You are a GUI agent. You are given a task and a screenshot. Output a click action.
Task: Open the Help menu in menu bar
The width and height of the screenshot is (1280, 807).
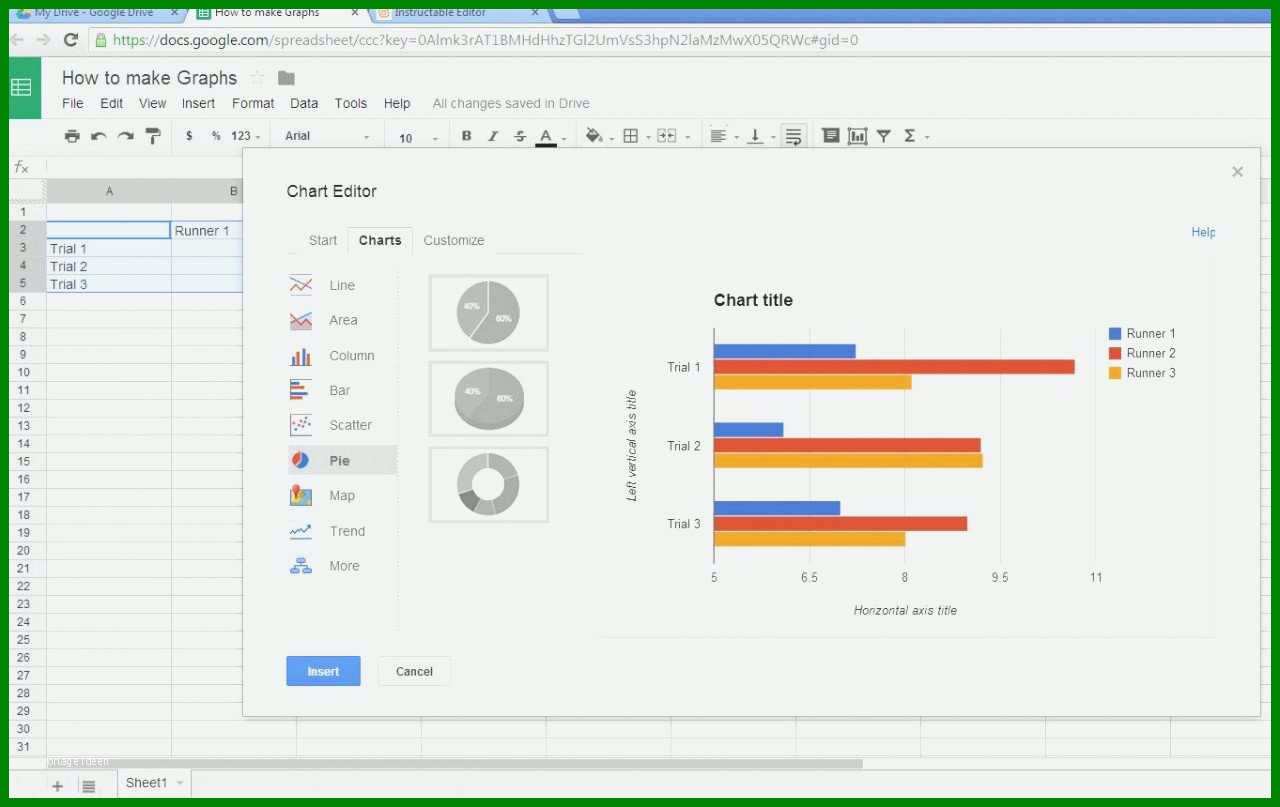[397, 103]
